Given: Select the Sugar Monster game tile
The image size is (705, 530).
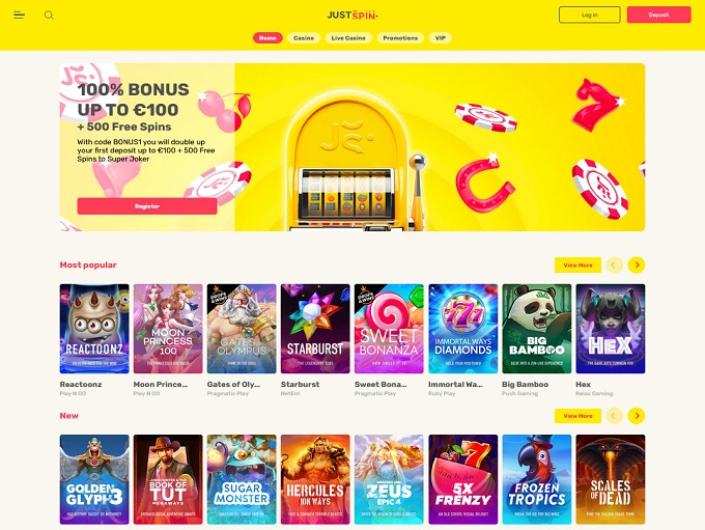Looking at the screenshot, I should click(x=241, y=479).
